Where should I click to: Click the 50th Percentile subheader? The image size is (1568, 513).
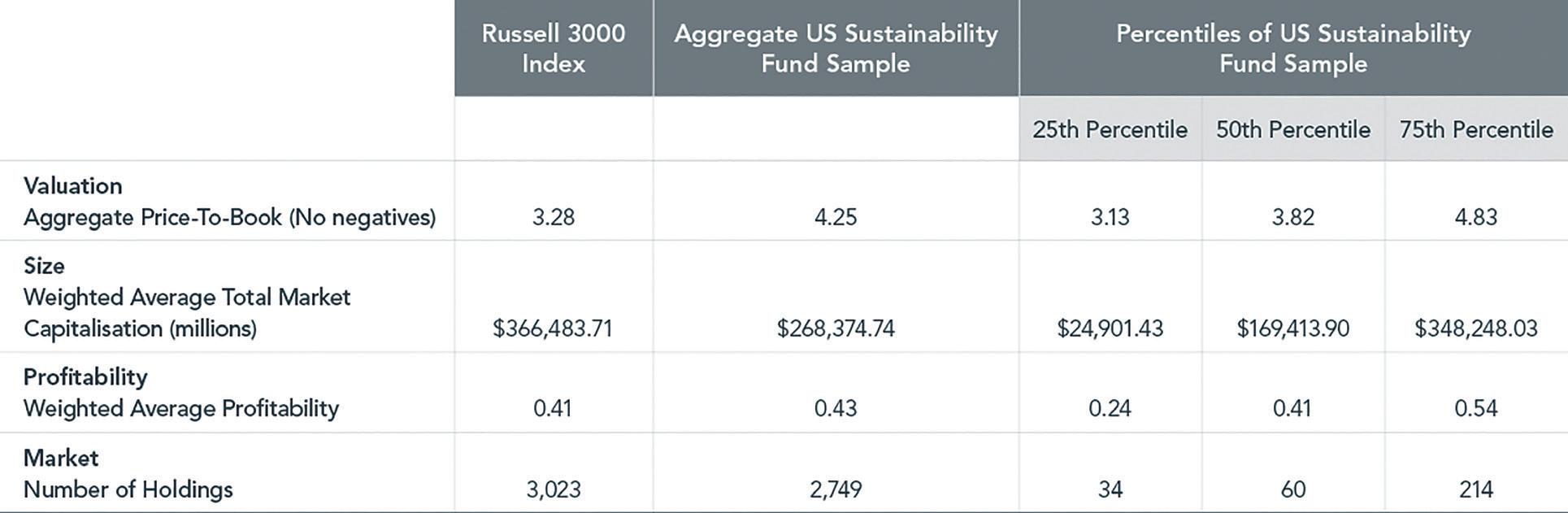click(x=1292, y=129)
